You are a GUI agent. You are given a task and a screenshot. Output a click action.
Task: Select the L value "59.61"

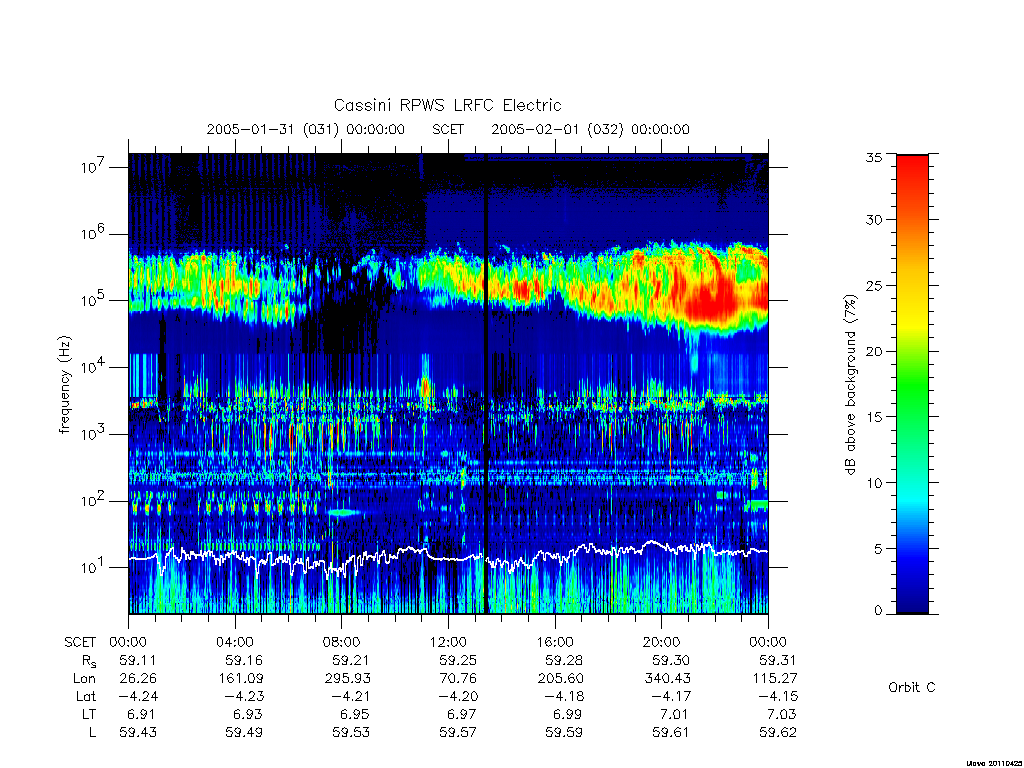pos(671,733)
